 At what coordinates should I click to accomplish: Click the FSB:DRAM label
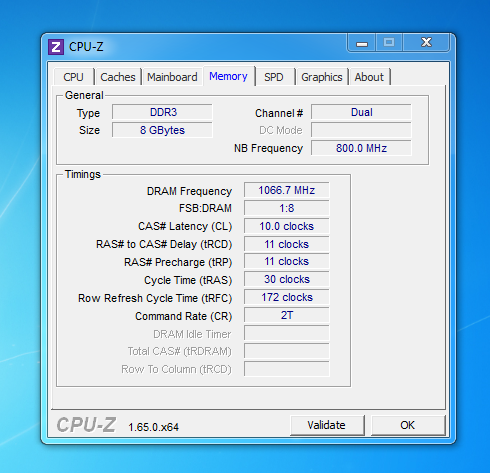tap(205, 208)
